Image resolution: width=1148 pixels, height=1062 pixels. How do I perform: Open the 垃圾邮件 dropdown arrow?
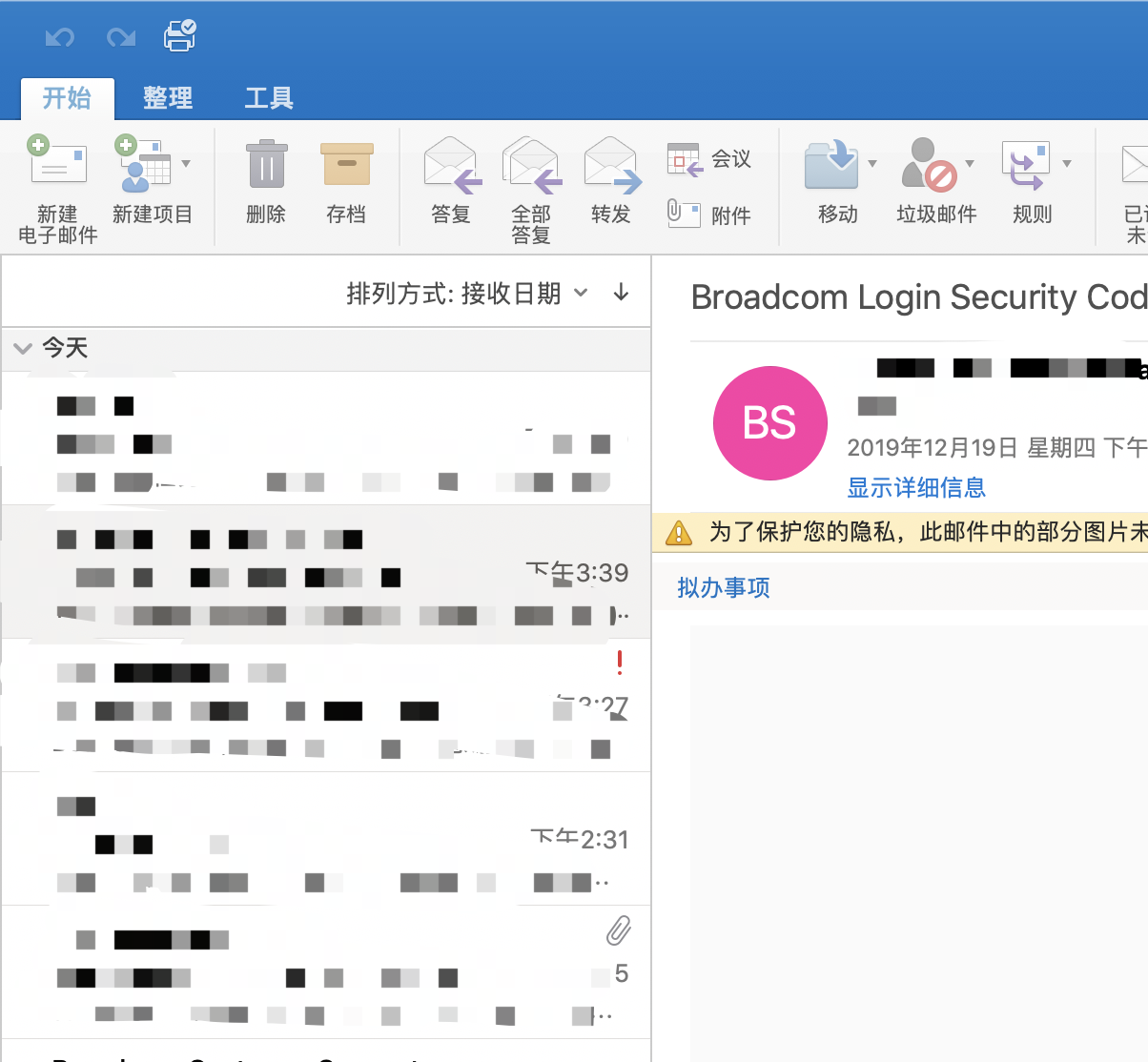[970, 163]
